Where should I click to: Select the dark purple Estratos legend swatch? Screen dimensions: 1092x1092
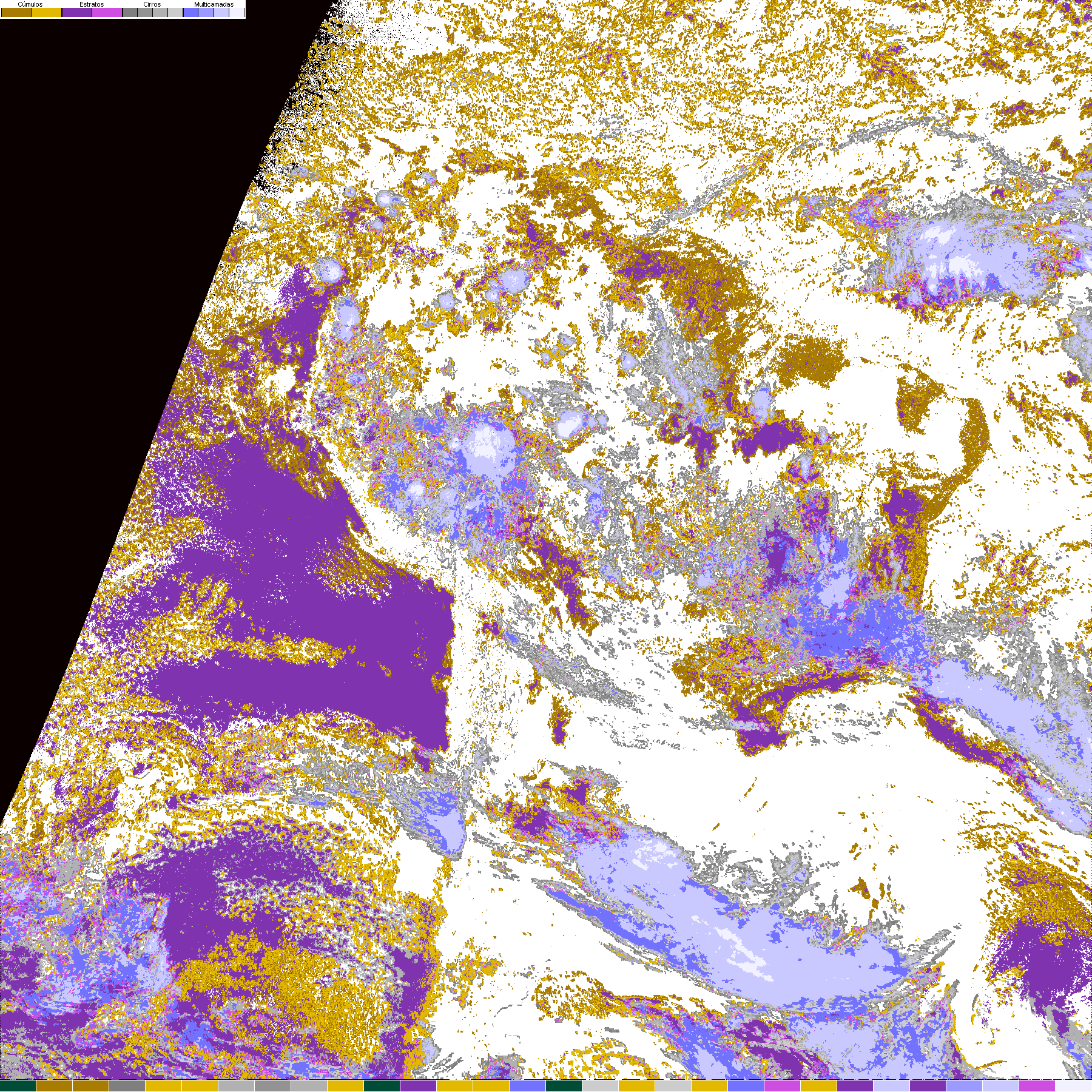click(x=77, y=12)
